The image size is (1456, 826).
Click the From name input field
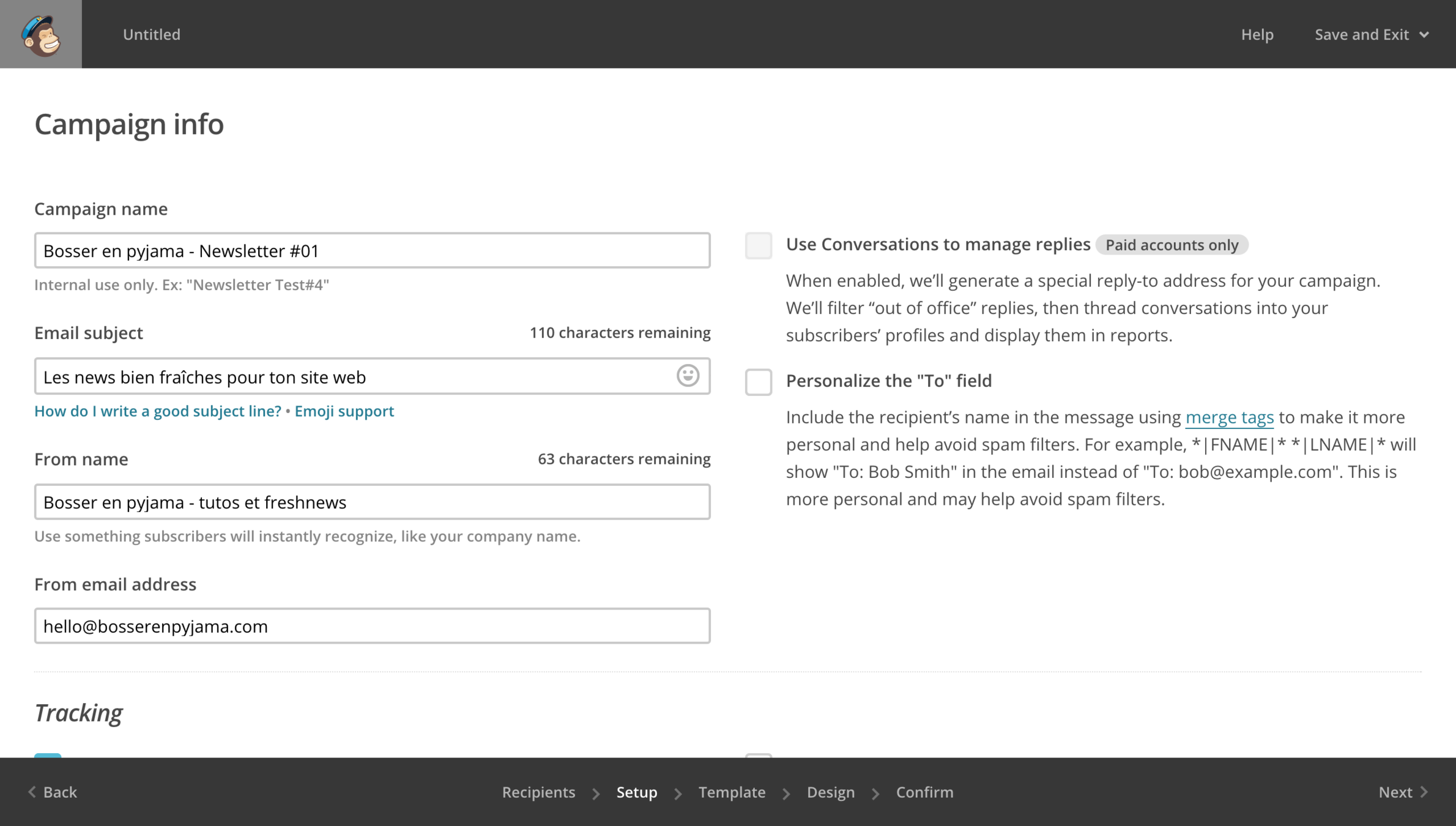tap(372, 502)
